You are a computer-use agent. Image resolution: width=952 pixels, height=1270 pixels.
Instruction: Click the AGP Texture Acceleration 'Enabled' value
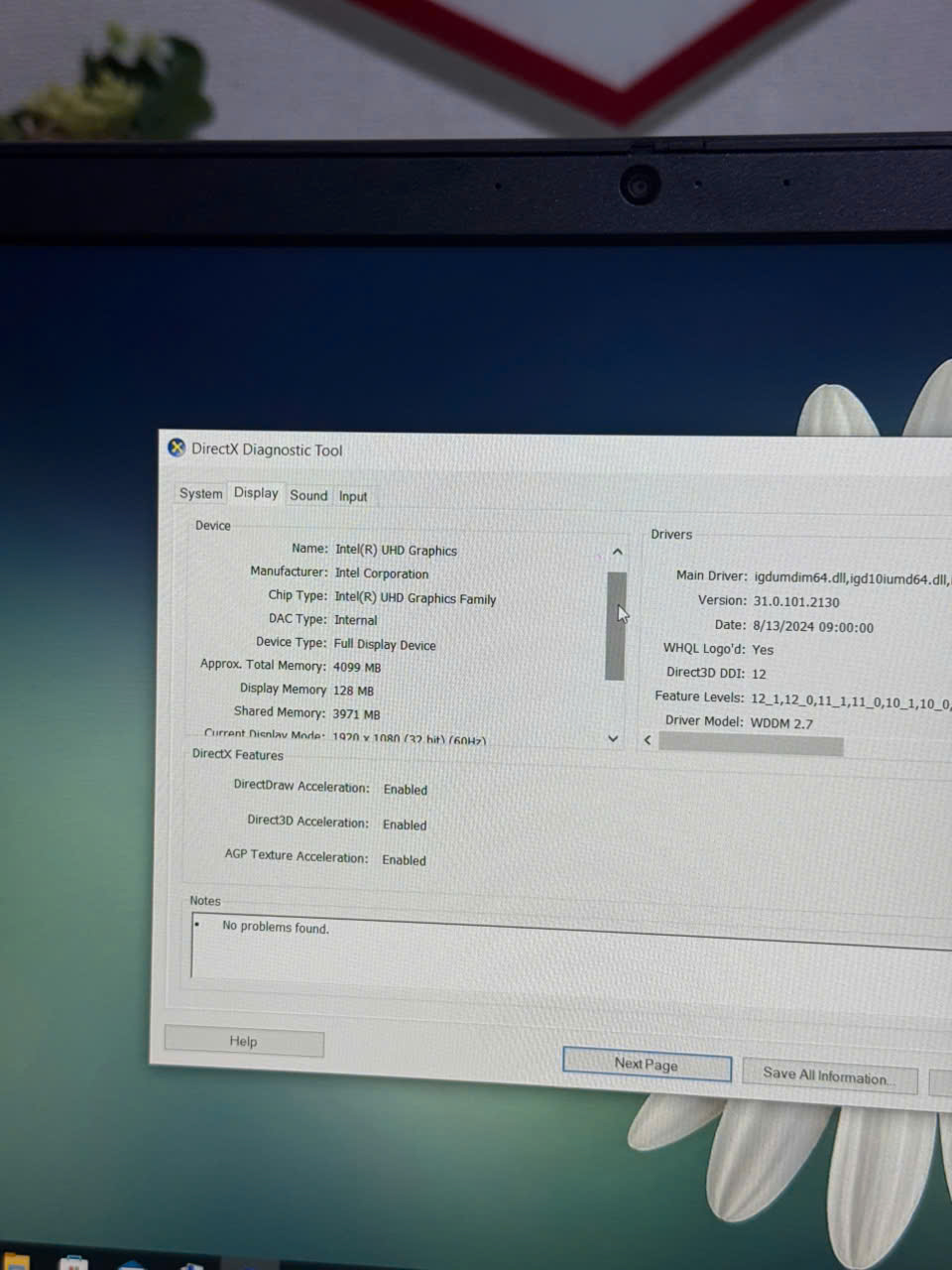404,860
